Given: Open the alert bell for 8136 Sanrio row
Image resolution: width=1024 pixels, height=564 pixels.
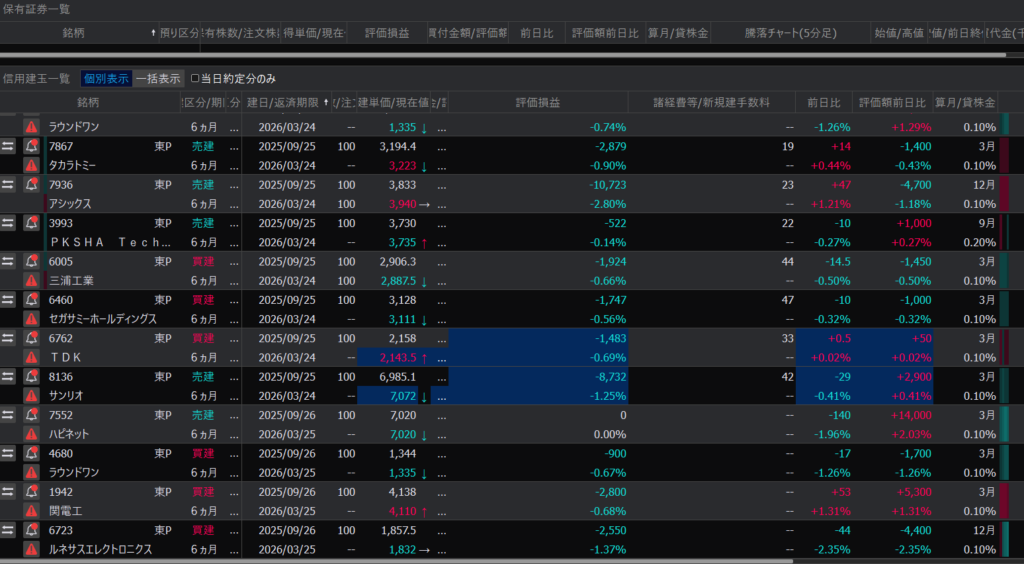Looking at the screenshot, I should pos(31,377).
